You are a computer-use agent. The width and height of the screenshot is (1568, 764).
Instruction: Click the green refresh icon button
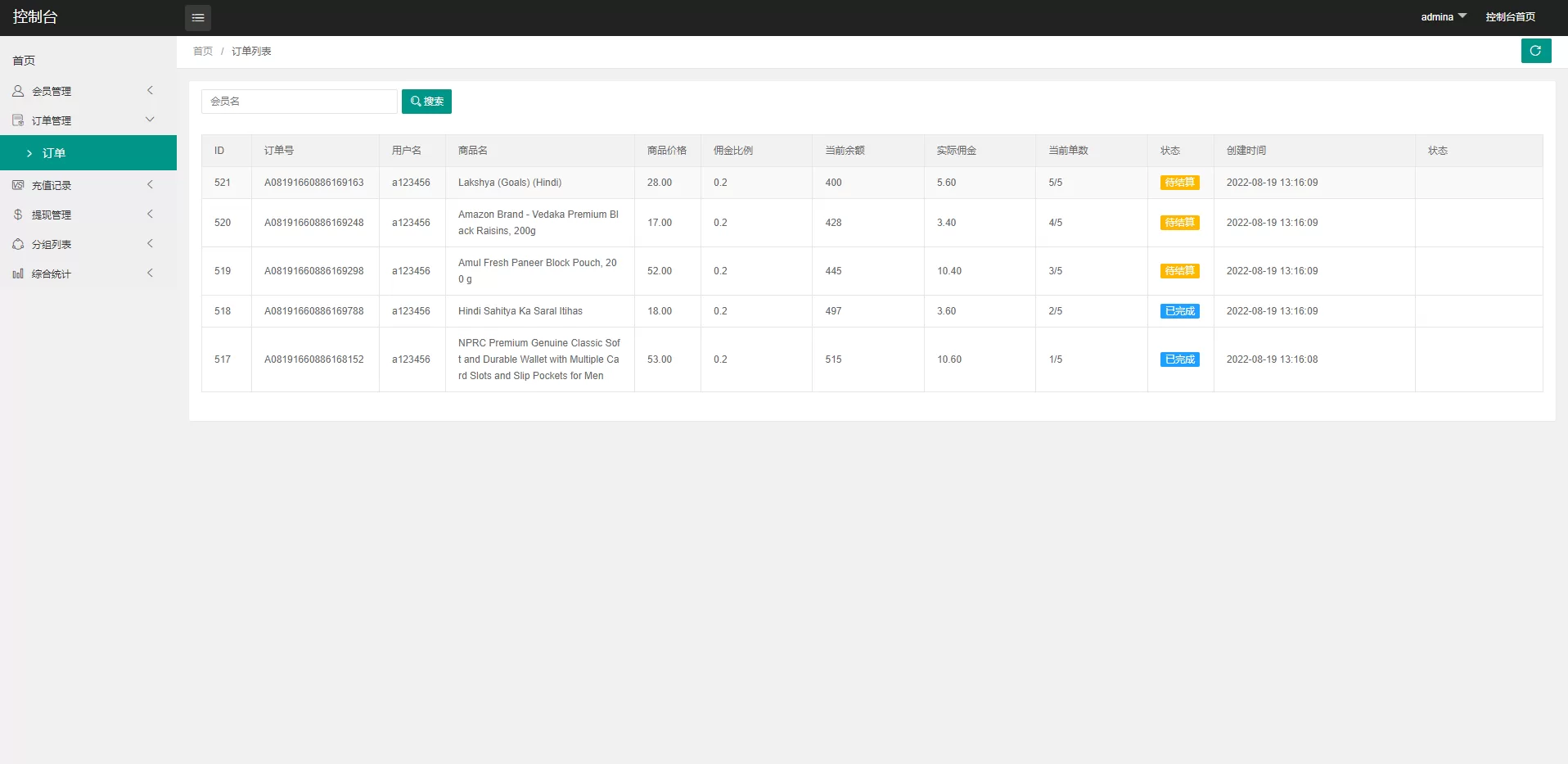pyautogui.click(x=1535, y=51)
